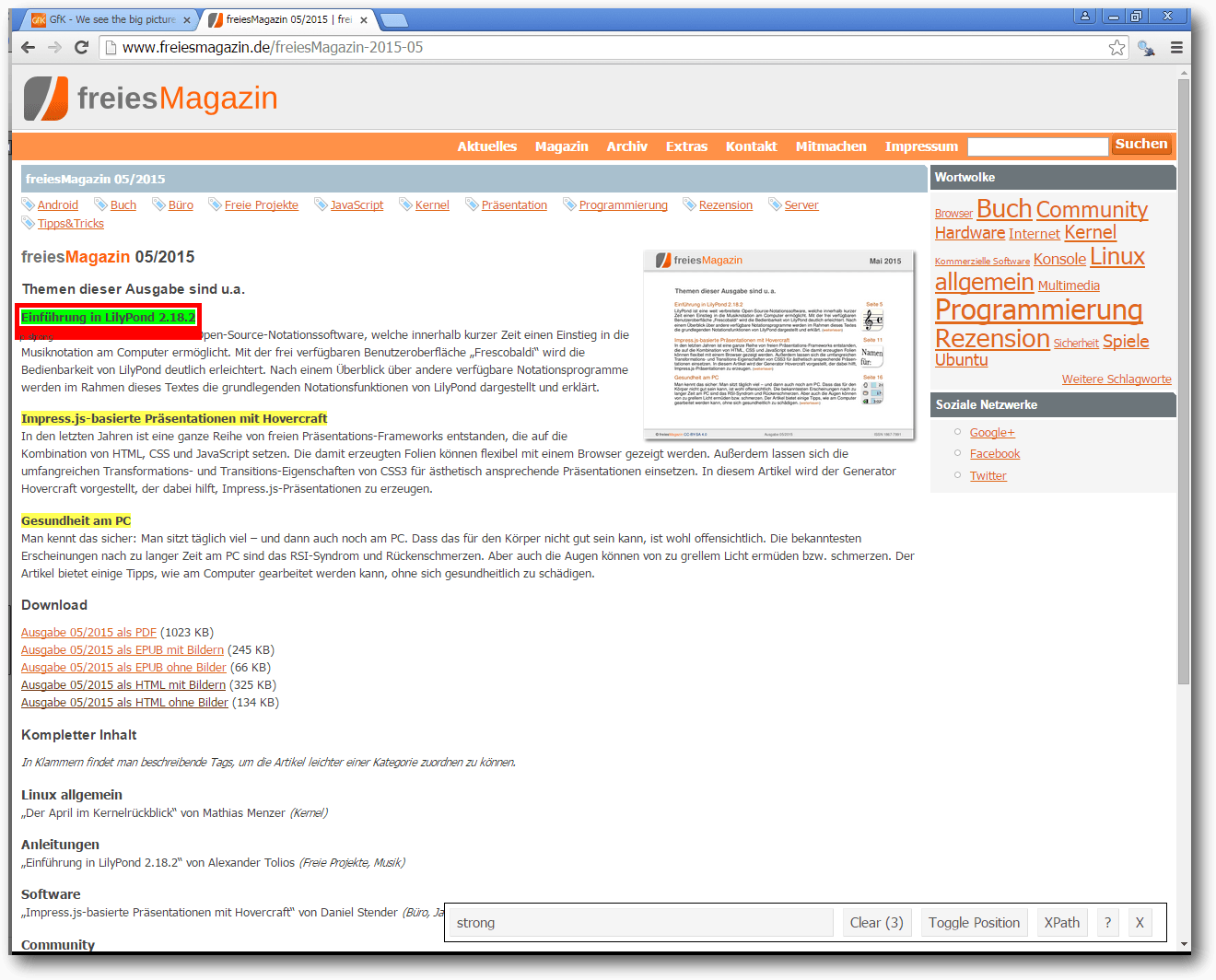Screen dimensions: 1216x980
Task: Open the Archiv menu item
Action: pos(627,146)
